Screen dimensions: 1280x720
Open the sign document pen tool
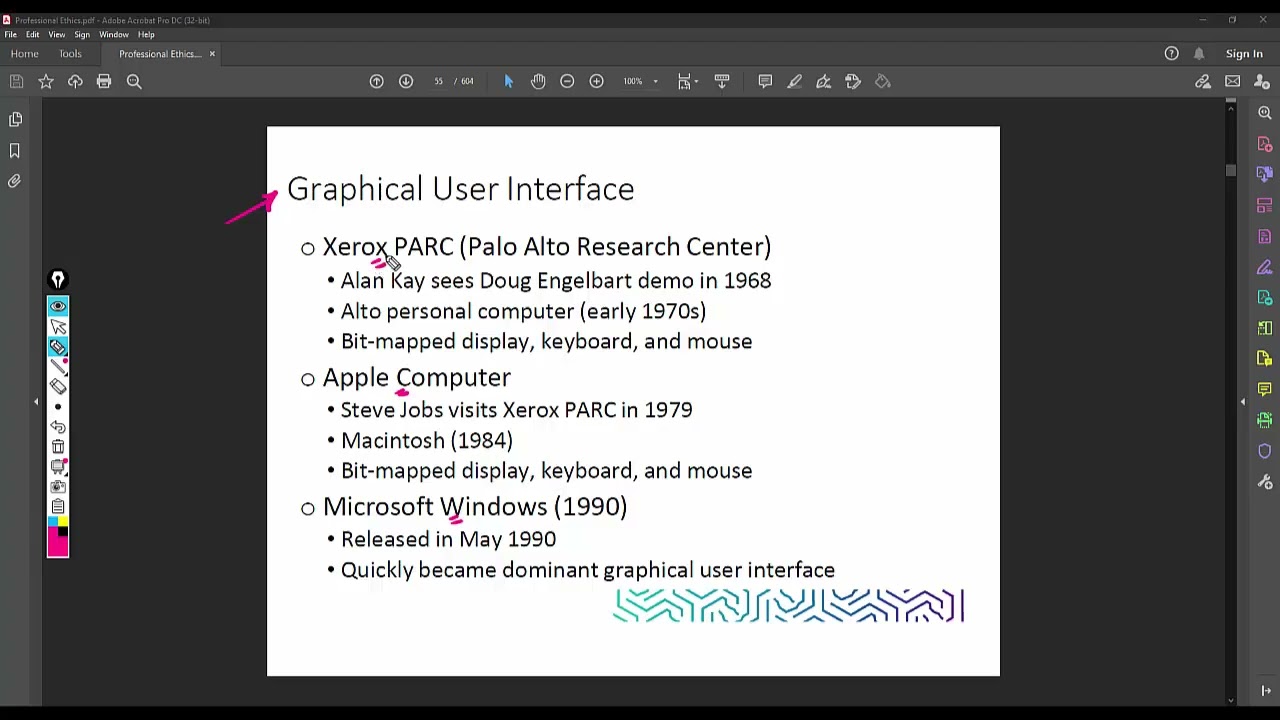tap(824, 81)
